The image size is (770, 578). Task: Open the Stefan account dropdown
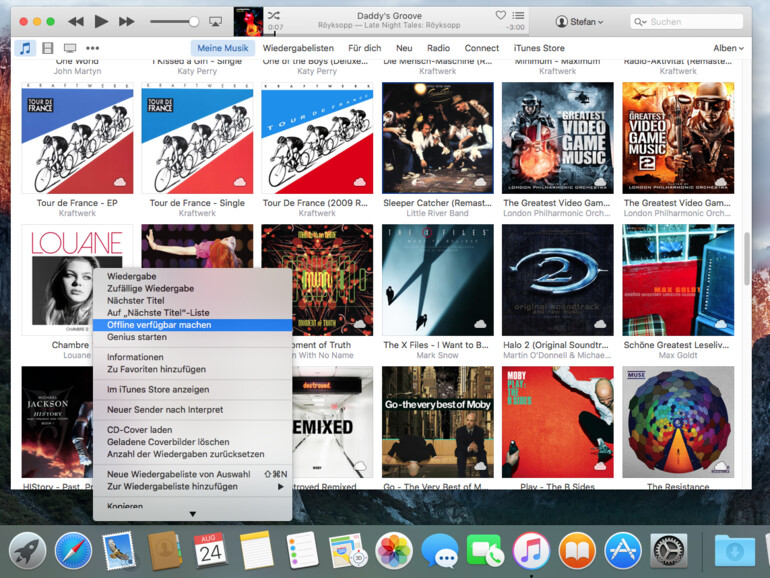[579, 22]
